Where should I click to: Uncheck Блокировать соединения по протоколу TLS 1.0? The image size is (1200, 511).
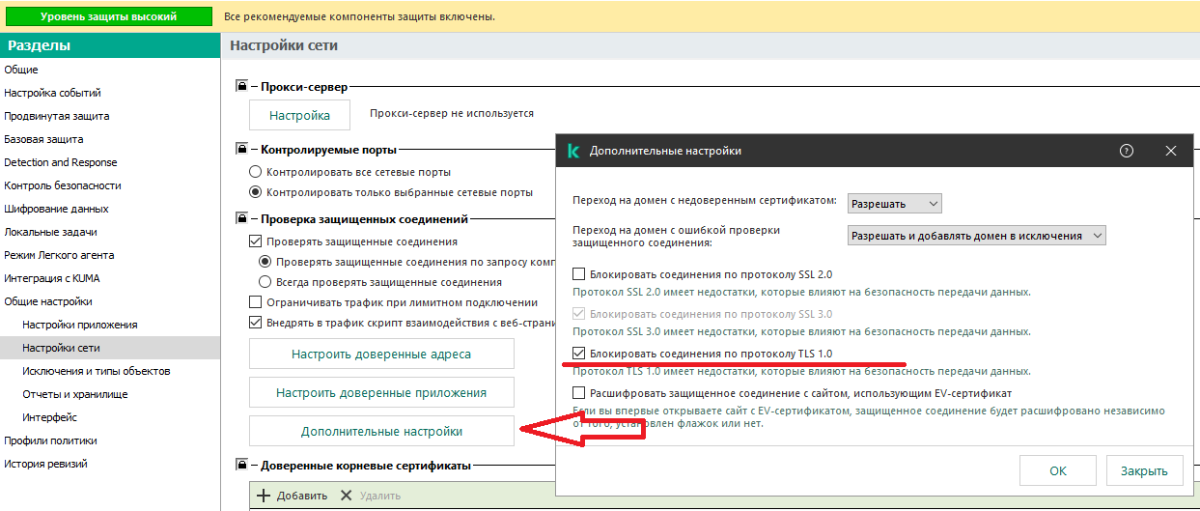pos(579,353)
